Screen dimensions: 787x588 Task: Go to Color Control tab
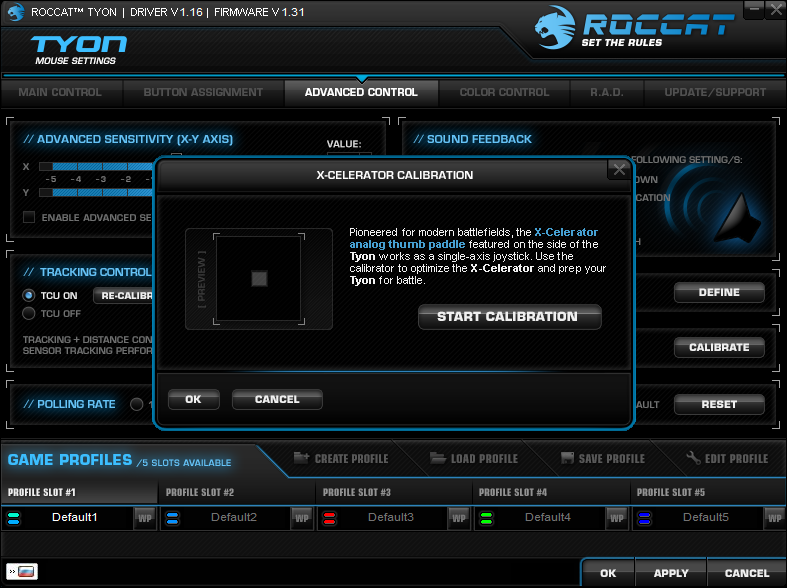point(504,92)
